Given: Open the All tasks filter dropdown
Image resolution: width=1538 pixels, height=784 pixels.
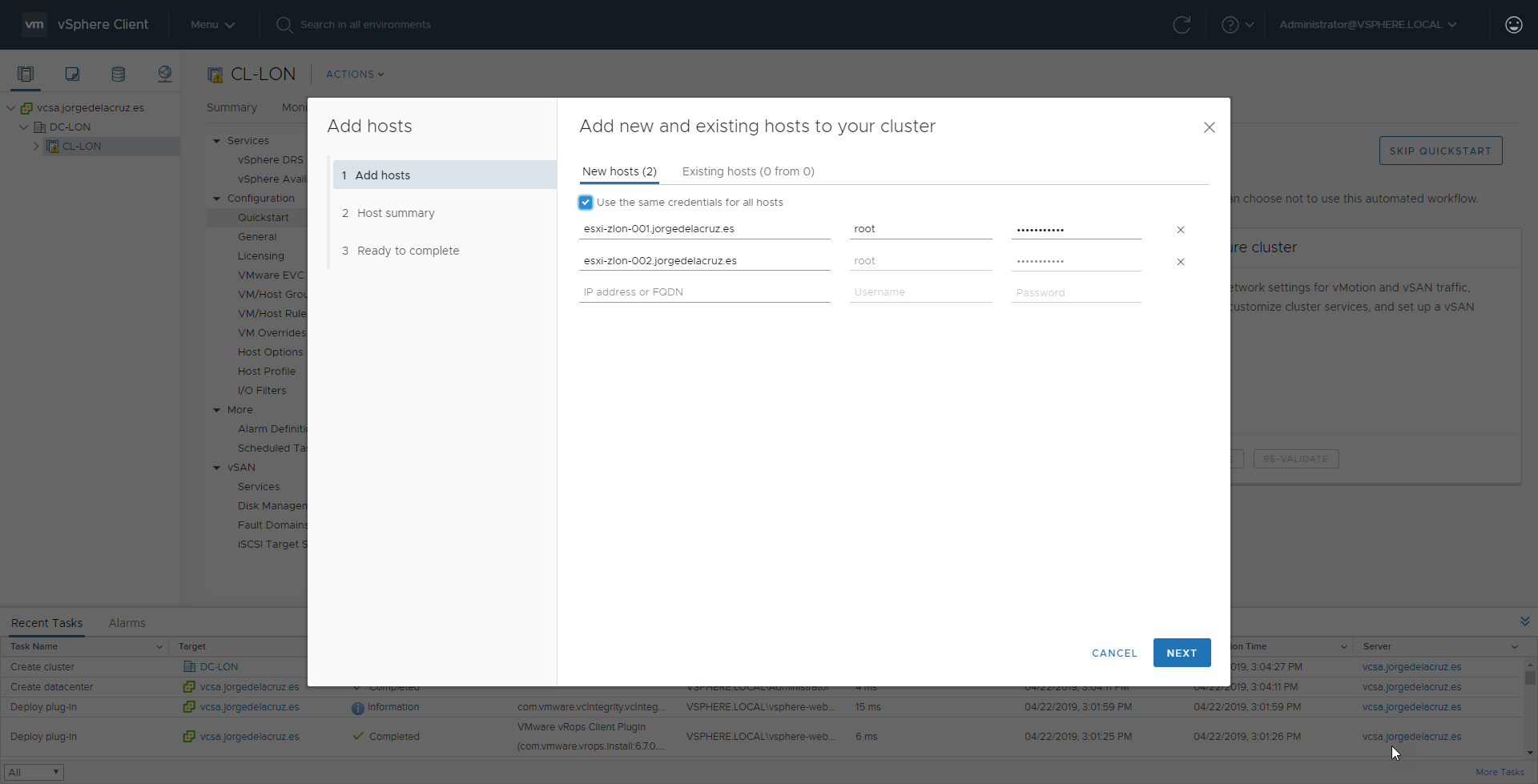Looking at the screenshot, I should coord(34,772).
